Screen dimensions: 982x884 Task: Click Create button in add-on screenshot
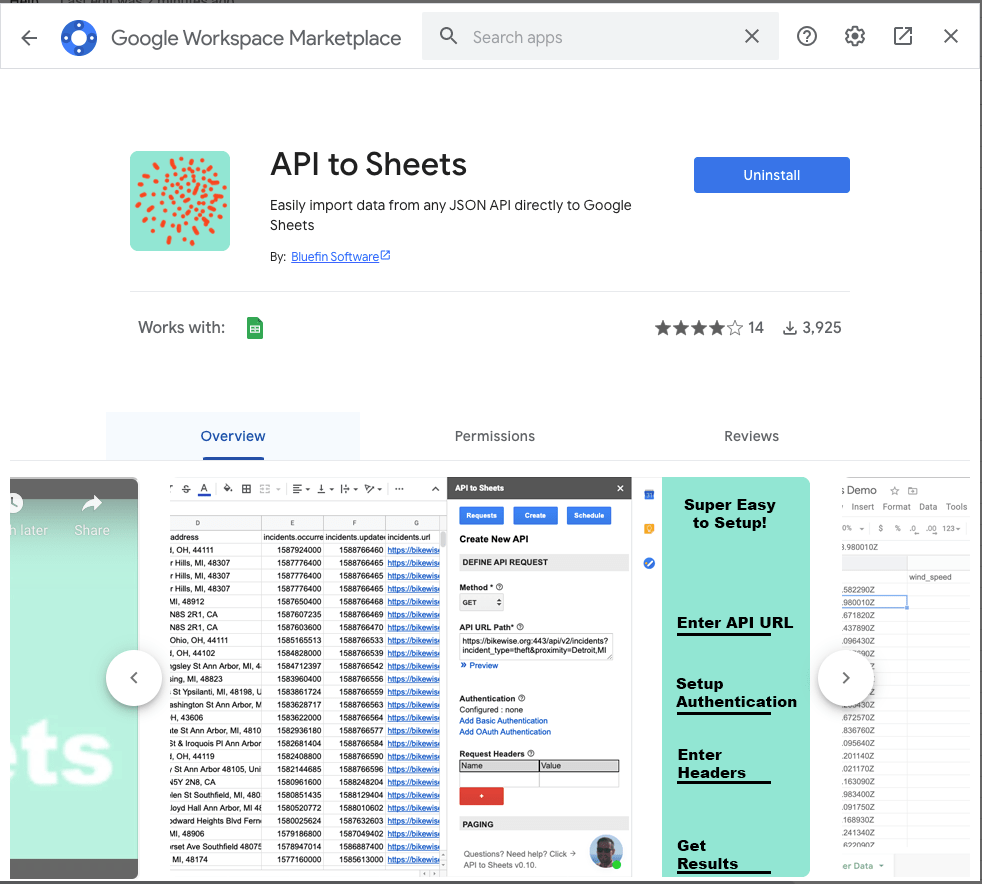(x=535, y=515)
